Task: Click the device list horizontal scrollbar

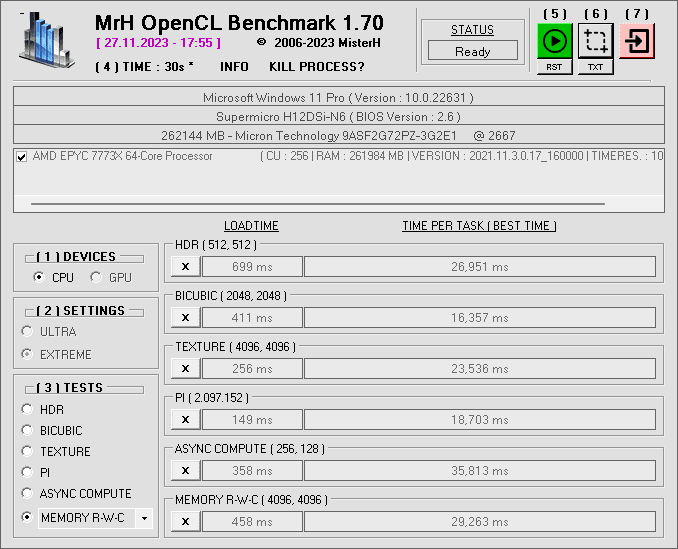Action: (x=318, y=204)
